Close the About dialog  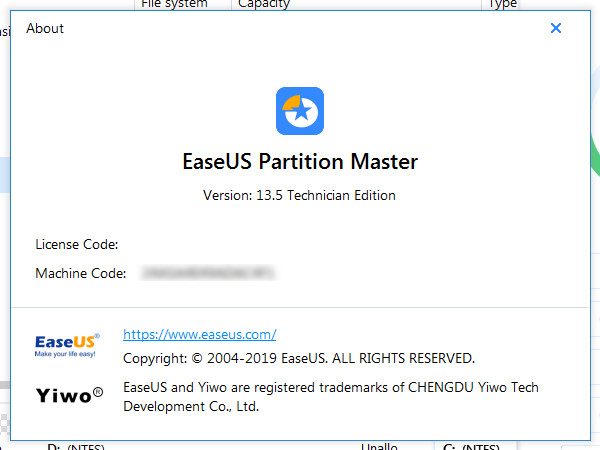(556, 29)
